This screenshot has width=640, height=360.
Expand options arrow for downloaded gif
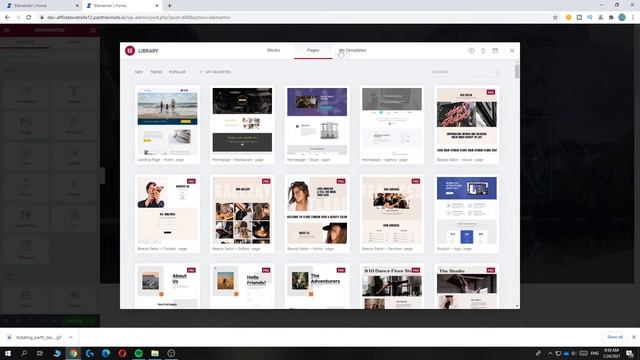pyautogui.click(x=71, y=338)
